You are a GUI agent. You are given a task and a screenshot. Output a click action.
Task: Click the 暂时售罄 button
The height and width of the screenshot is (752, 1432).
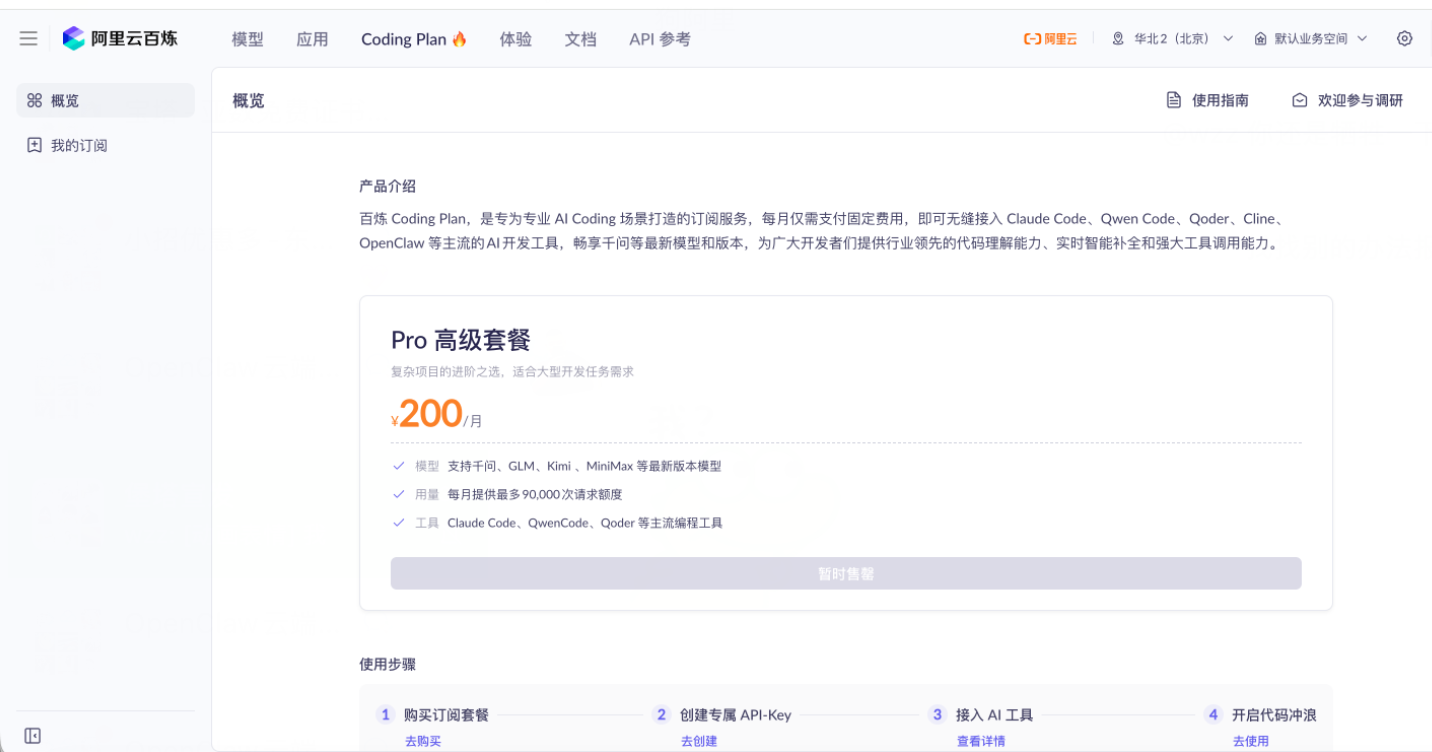845,574
